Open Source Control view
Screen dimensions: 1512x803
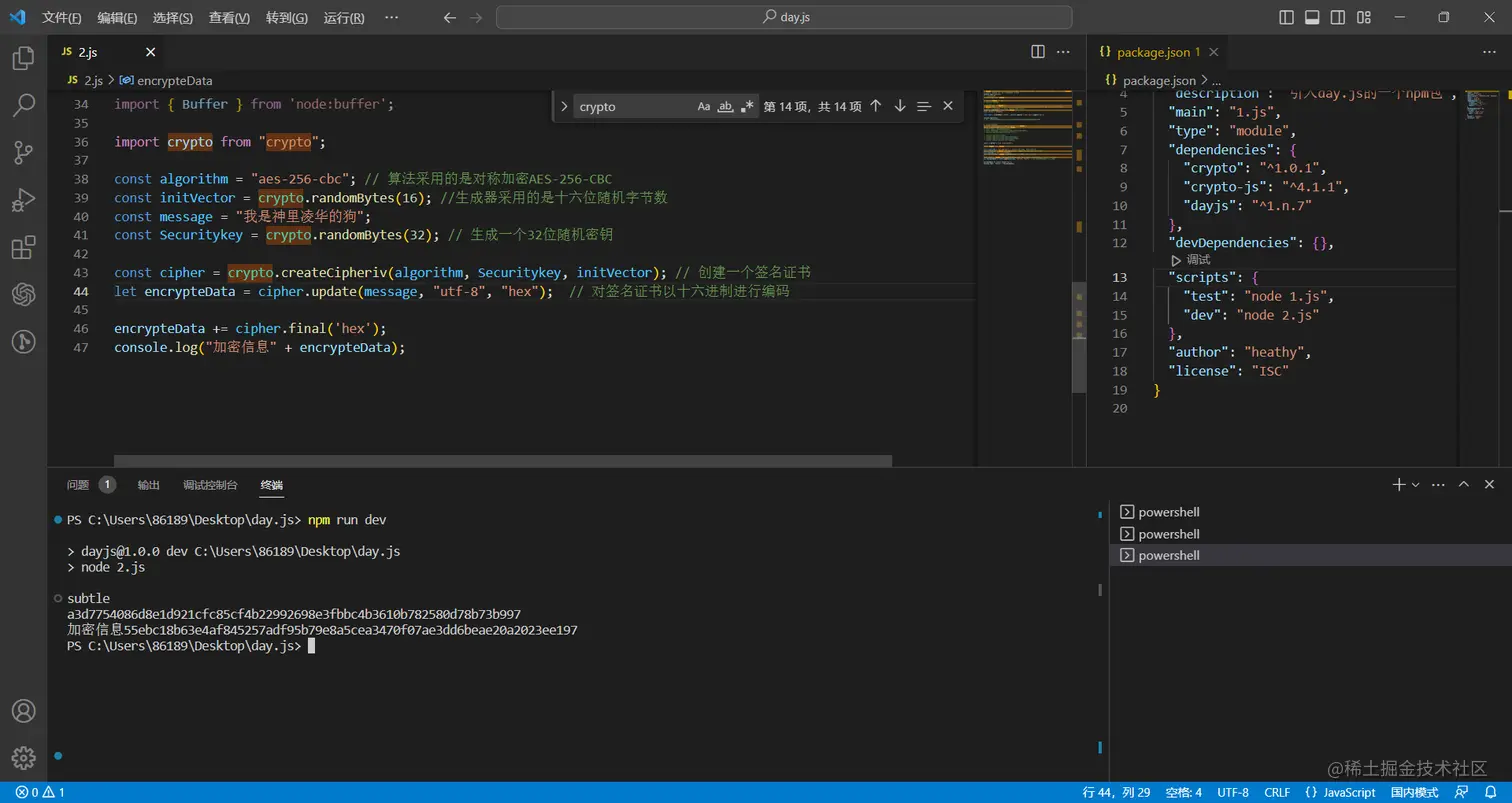[x=23, y=152]
